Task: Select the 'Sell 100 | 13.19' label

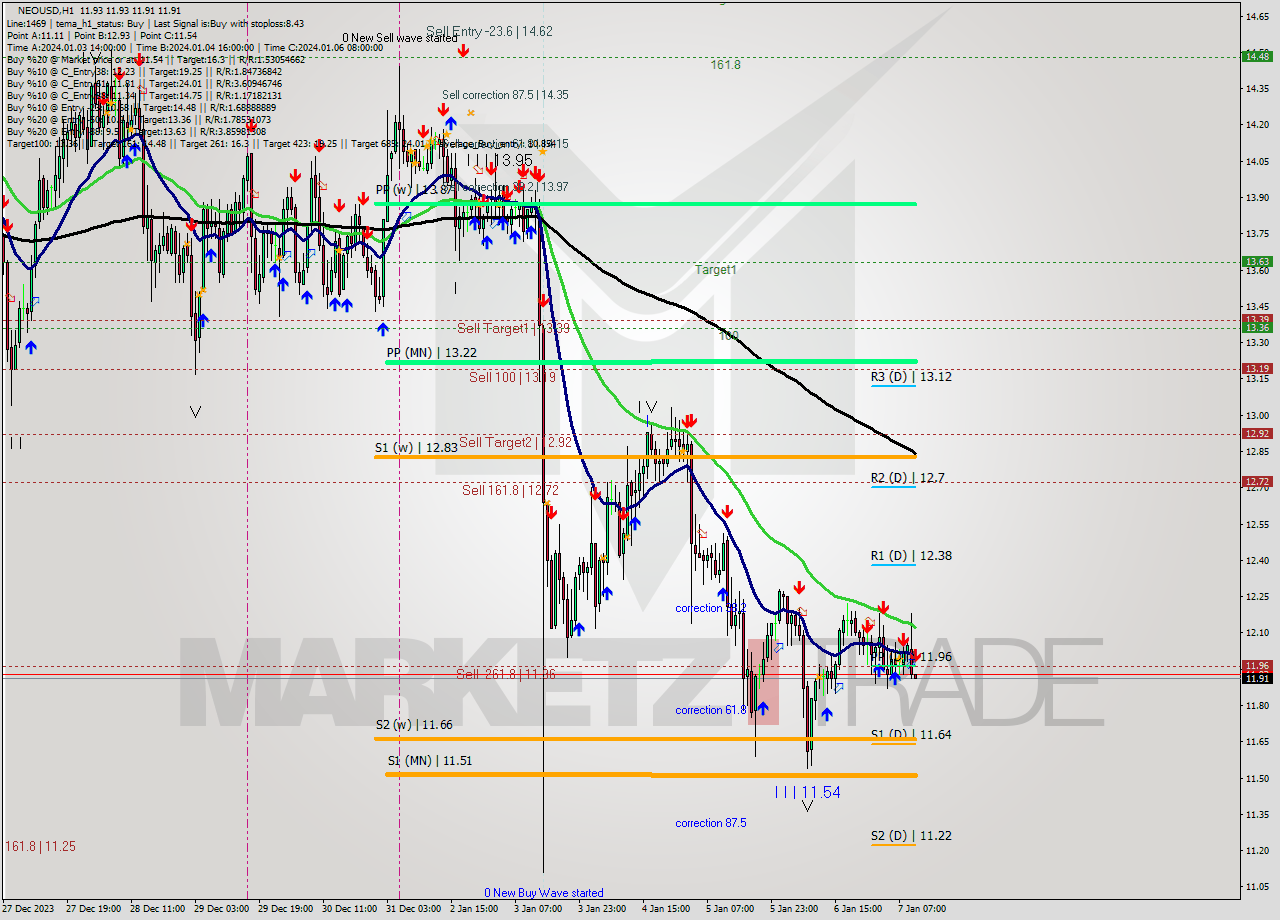Action: coord(512,377)
